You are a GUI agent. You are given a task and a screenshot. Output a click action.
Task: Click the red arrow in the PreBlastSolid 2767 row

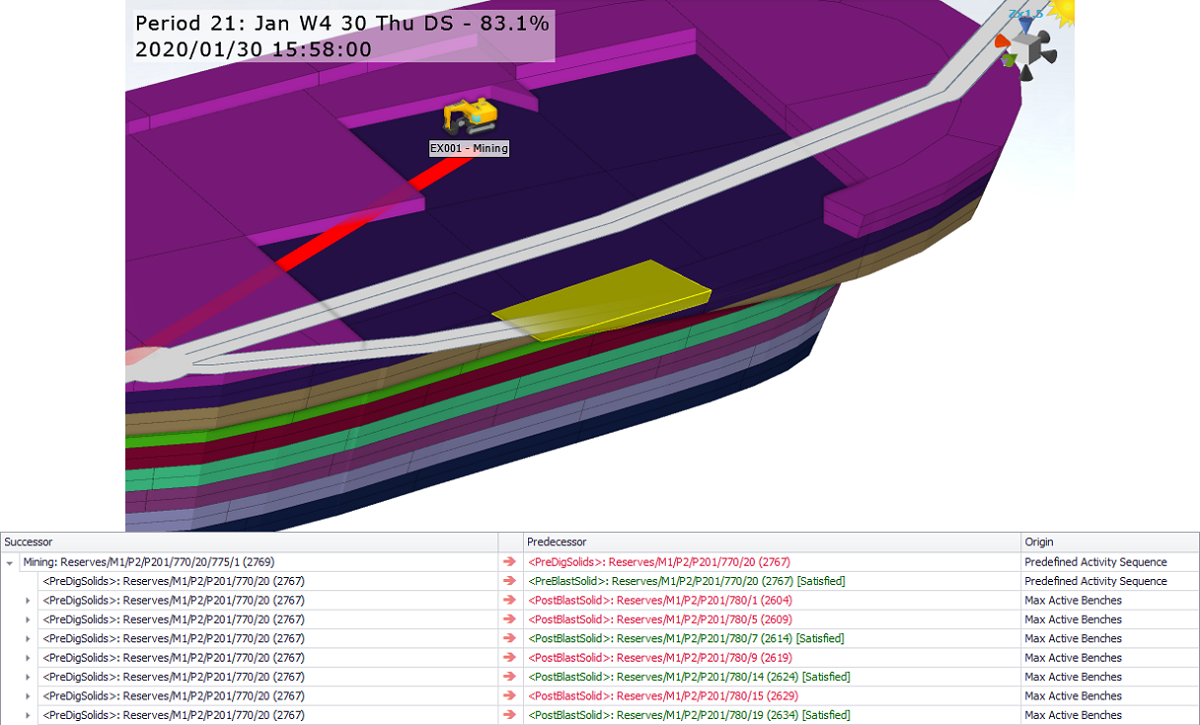click(511, 581)
